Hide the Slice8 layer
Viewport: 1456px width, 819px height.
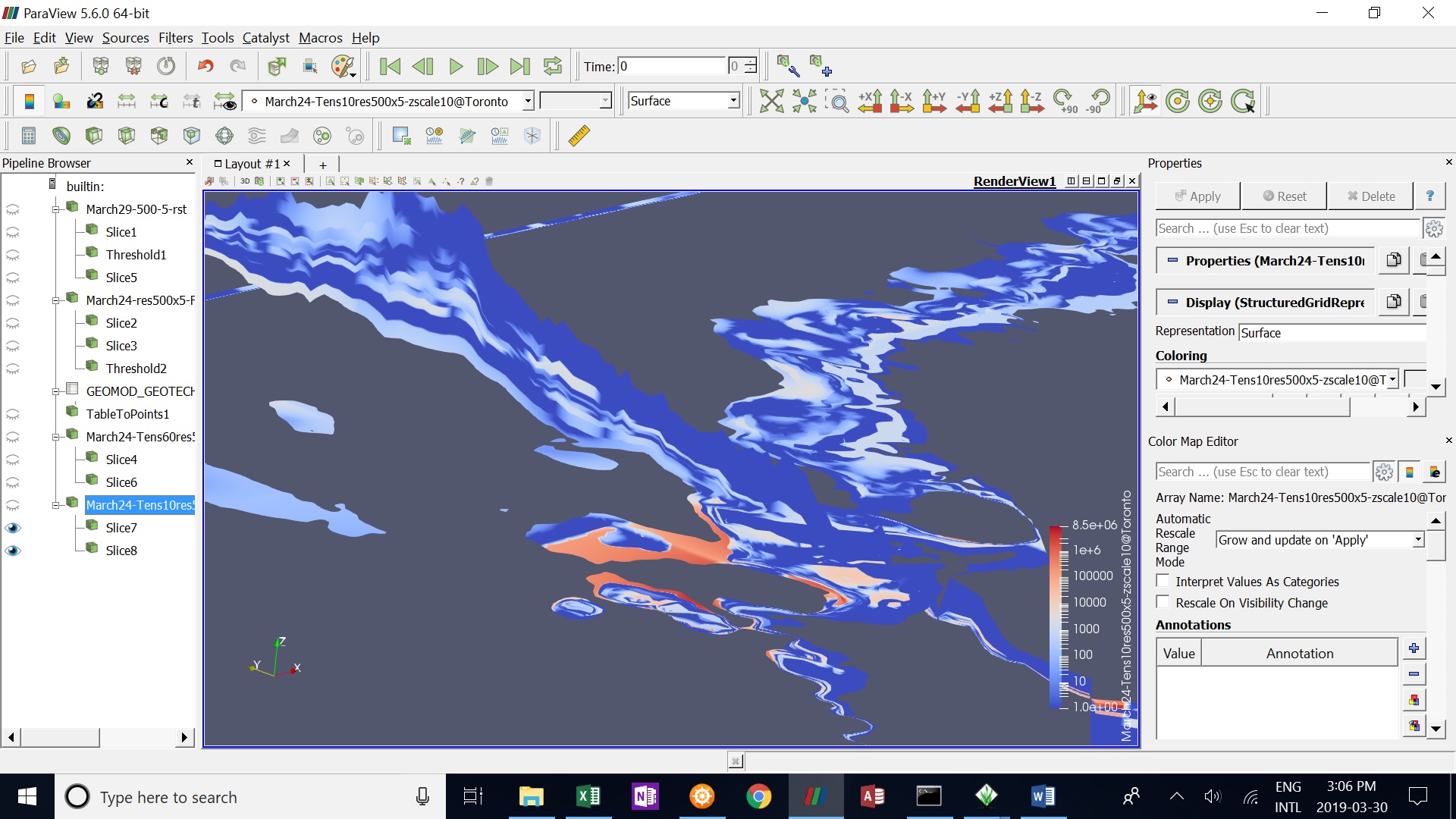point(13,551)
